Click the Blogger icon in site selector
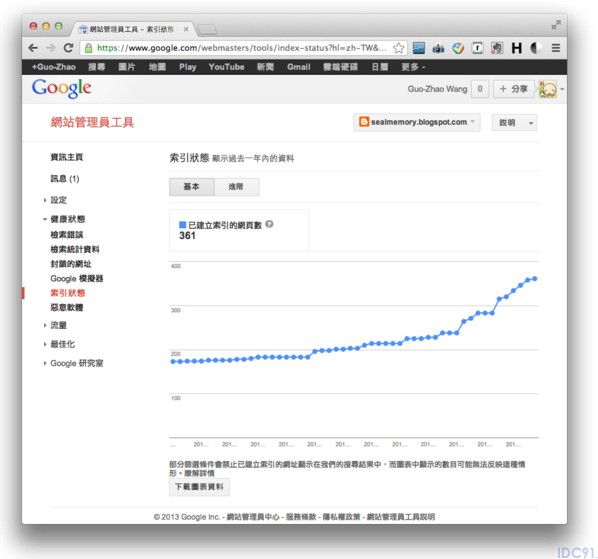Screen dimensions: 598x559 pos(364,122)
